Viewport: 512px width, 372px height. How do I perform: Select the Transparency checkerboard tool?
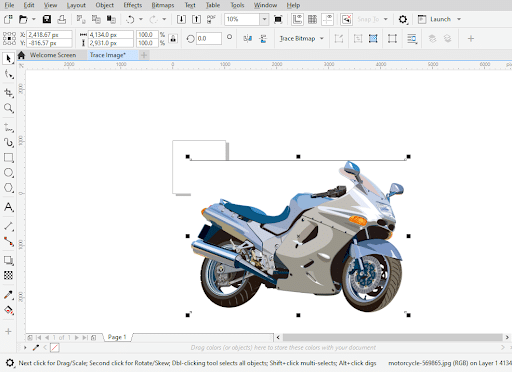pyautogui.click(x=8, y=275)
